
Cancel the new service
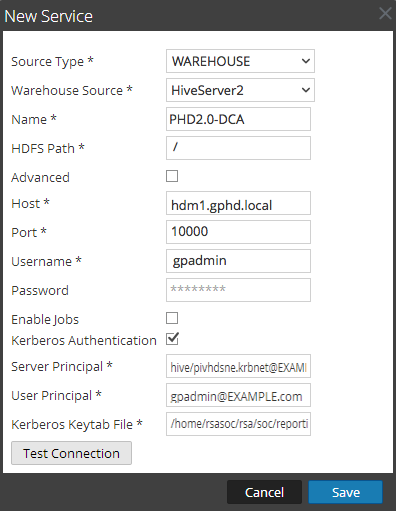tap(264, 492)
